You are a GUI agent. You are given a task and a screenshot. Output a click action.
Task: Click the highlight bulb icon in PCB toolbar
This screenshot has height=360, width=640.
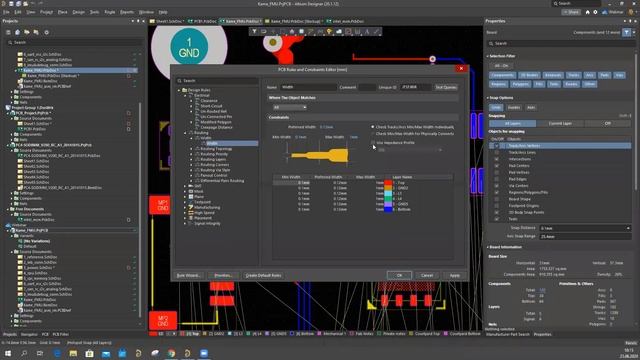(329, 31)
